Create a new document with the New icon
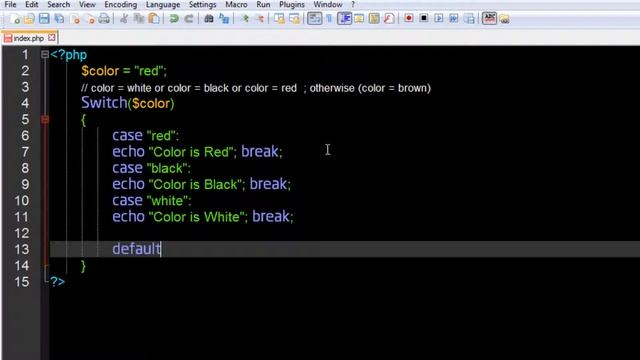Screen dimensions: 640x360 point(15,19)
